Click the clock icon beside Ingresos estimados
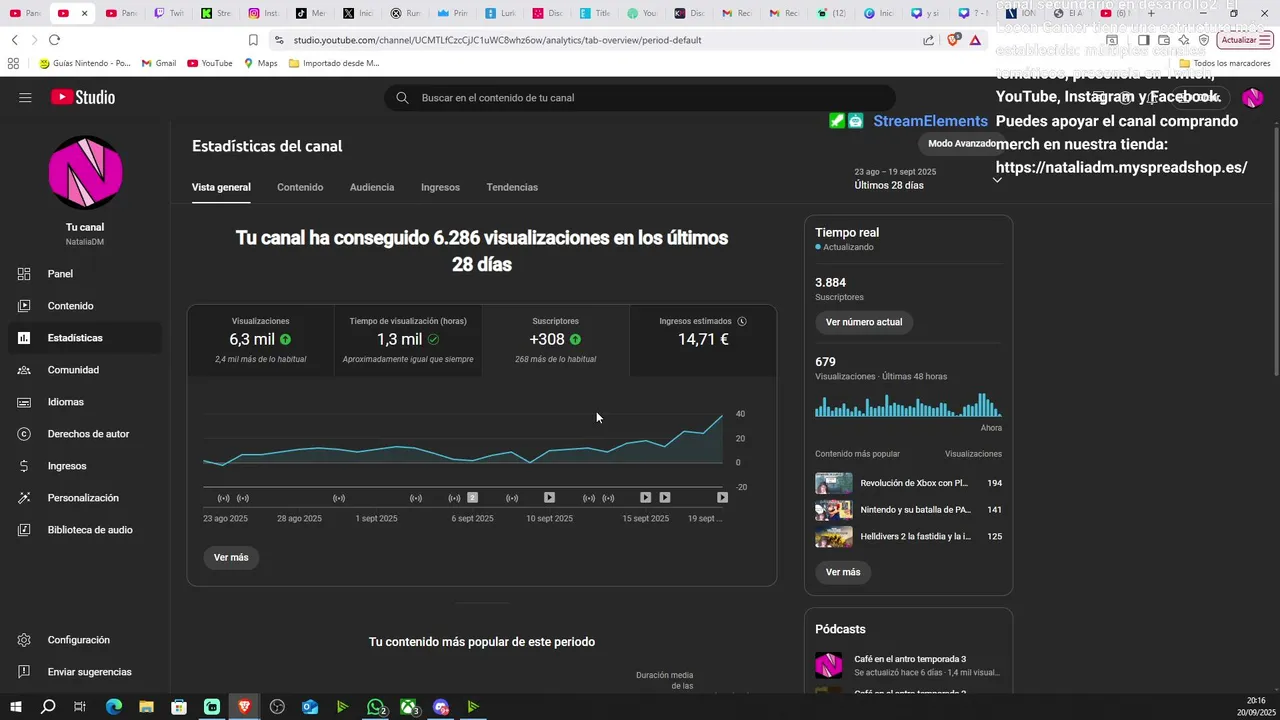Image resolution: width=1280 pixels, height=720 pixels. [742, 321]
